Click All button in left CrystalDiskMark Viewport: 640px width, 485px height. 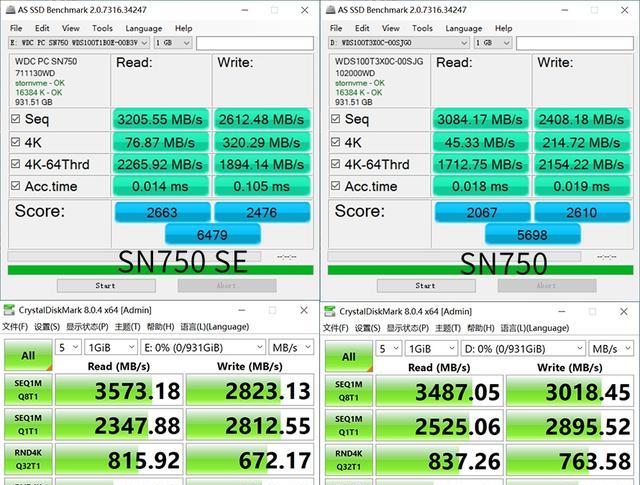click(x=28, y=355)
